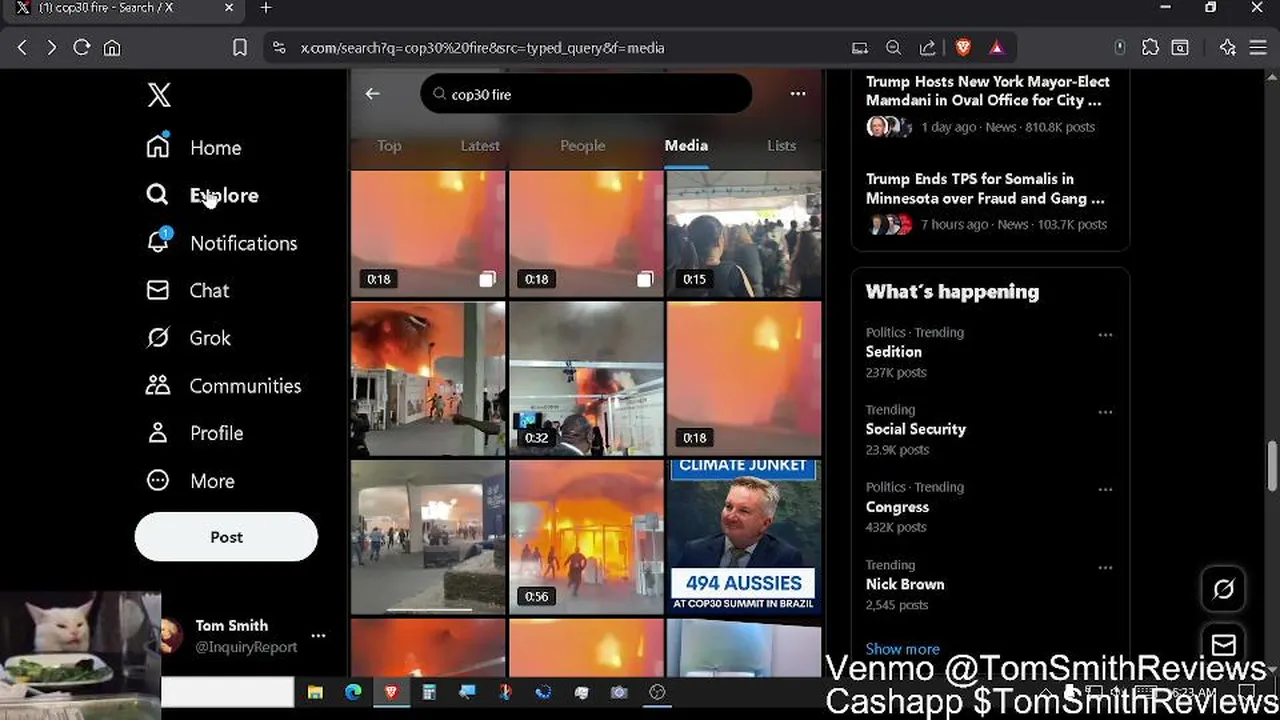The image size is (1280, 720).
Task: Click the browser forward button
Action: coord(52,47)
